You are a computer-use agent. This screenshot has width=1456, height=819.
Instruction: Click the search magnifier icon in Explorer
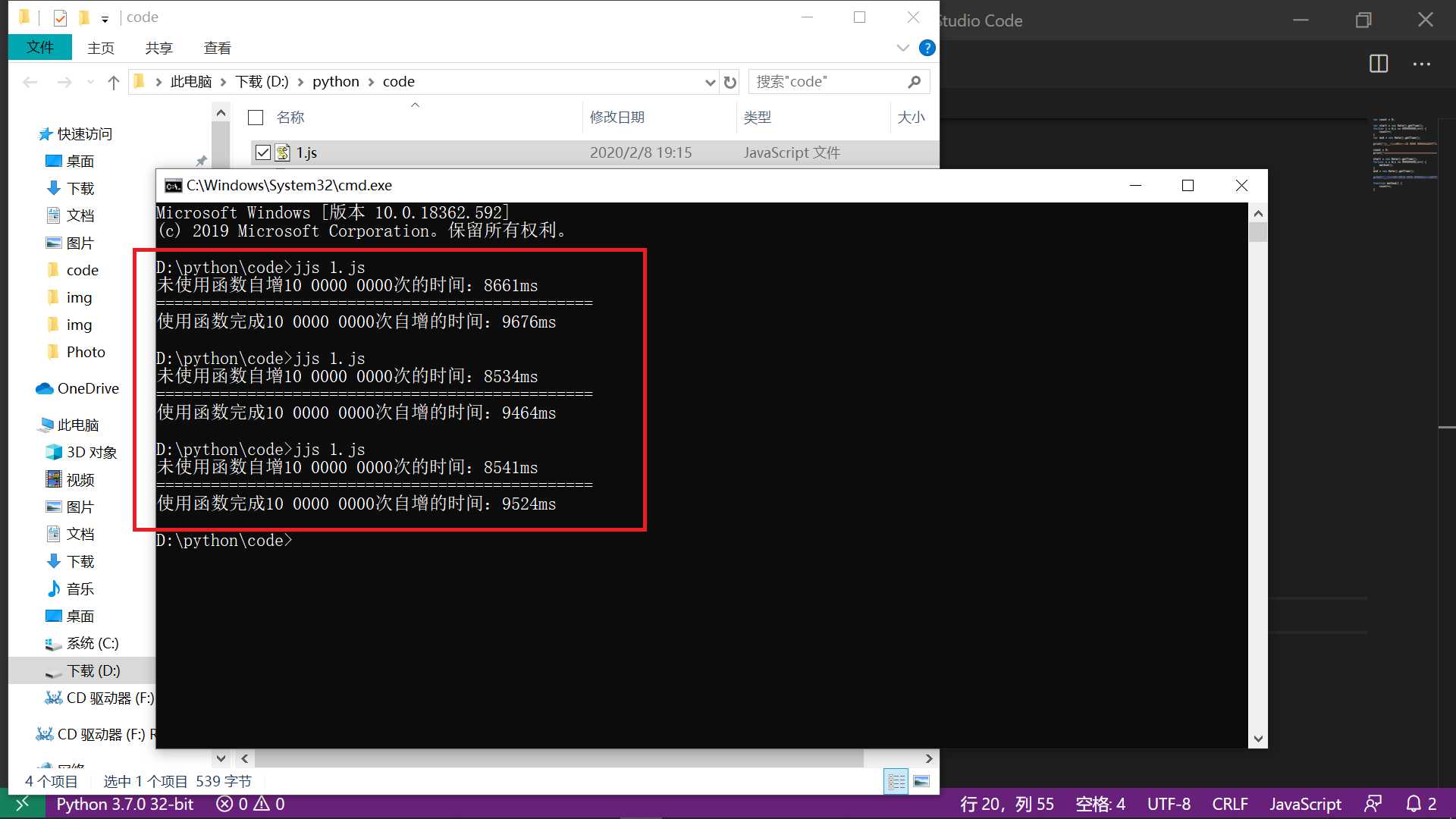(915, 81)
